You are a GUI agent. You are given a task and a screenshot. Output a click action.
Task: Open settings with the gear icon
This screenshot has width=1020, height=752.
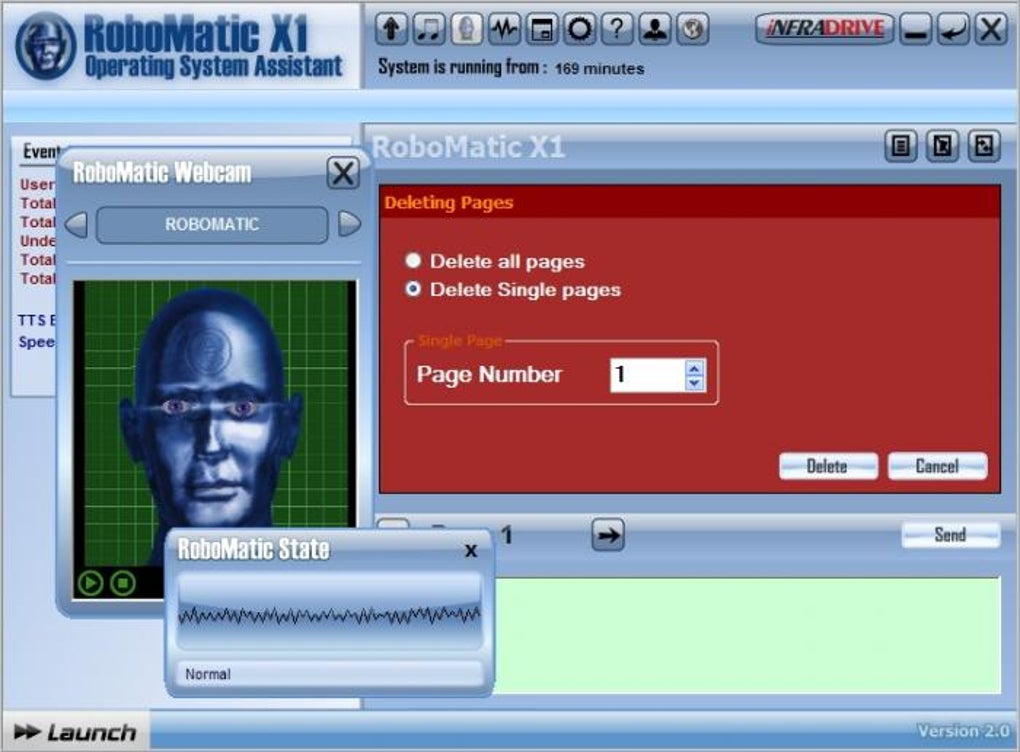pos(580,29)
